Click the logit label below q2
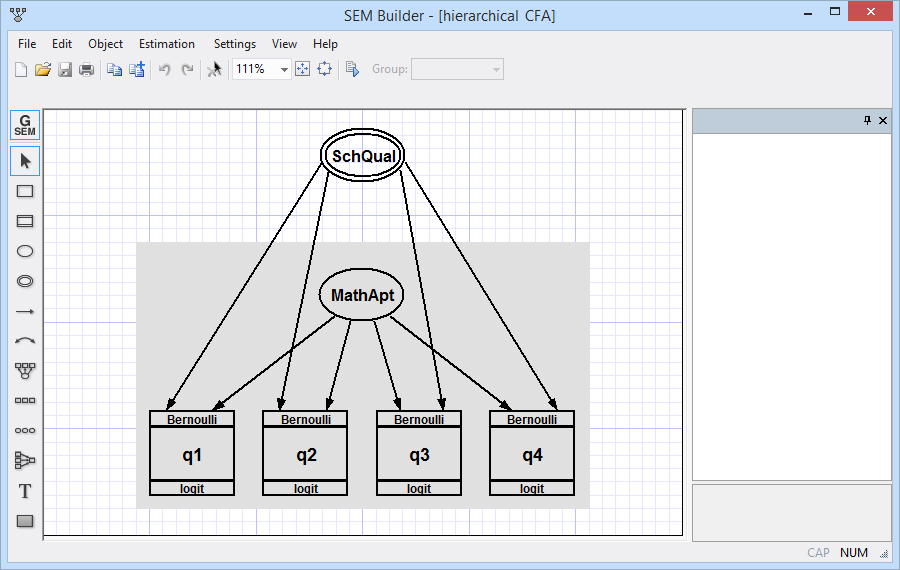Screen dimensions: 900x570 [x=305, y=488]
